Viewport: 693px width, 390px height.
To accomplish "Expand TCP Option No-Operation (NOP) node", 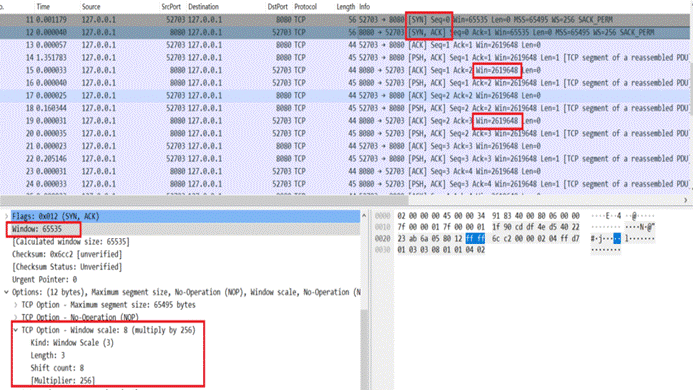I will (x=16, y=317).
